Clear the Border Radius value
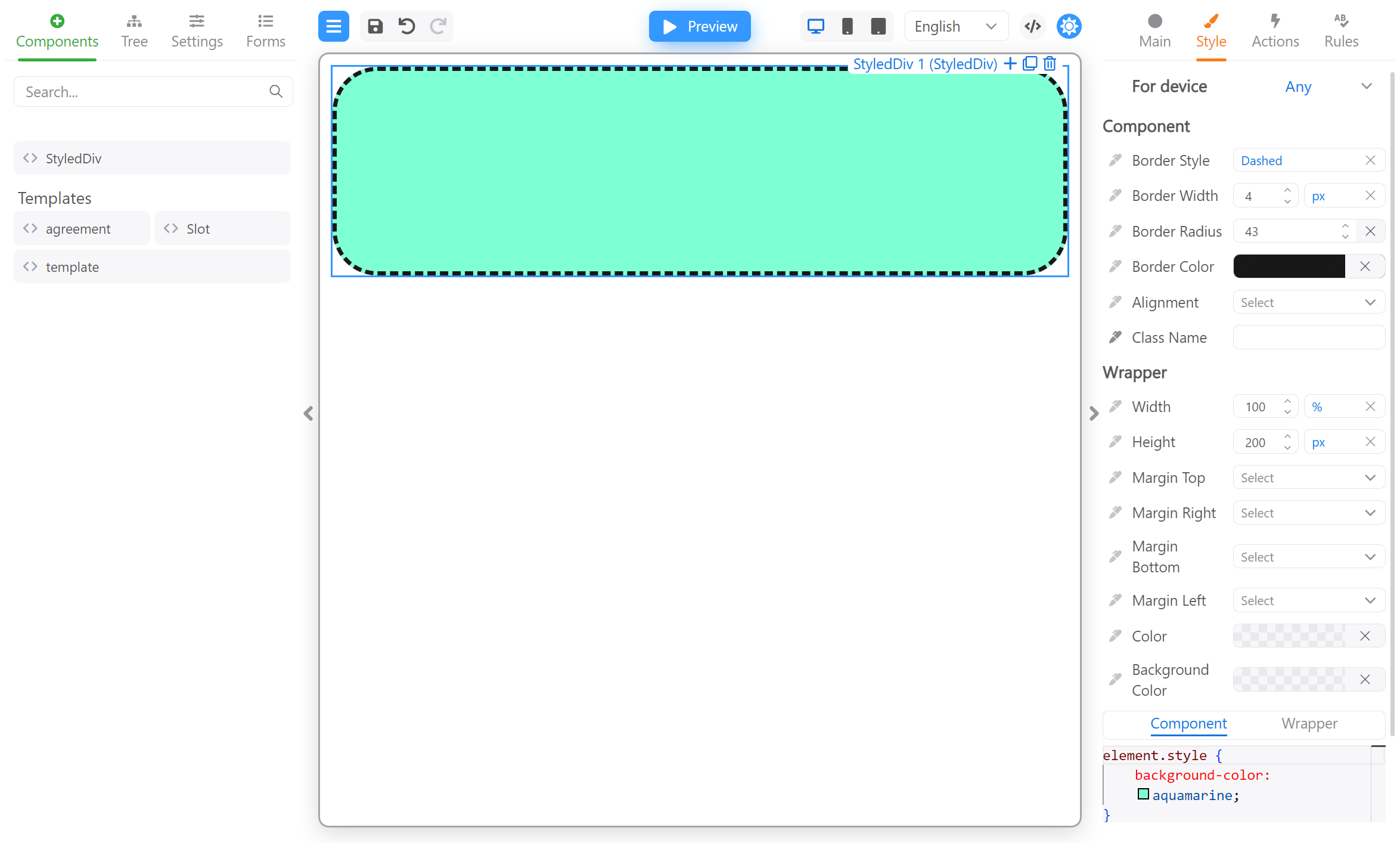The width and height of the screenshot is (1400, 843). [1370, 231]
